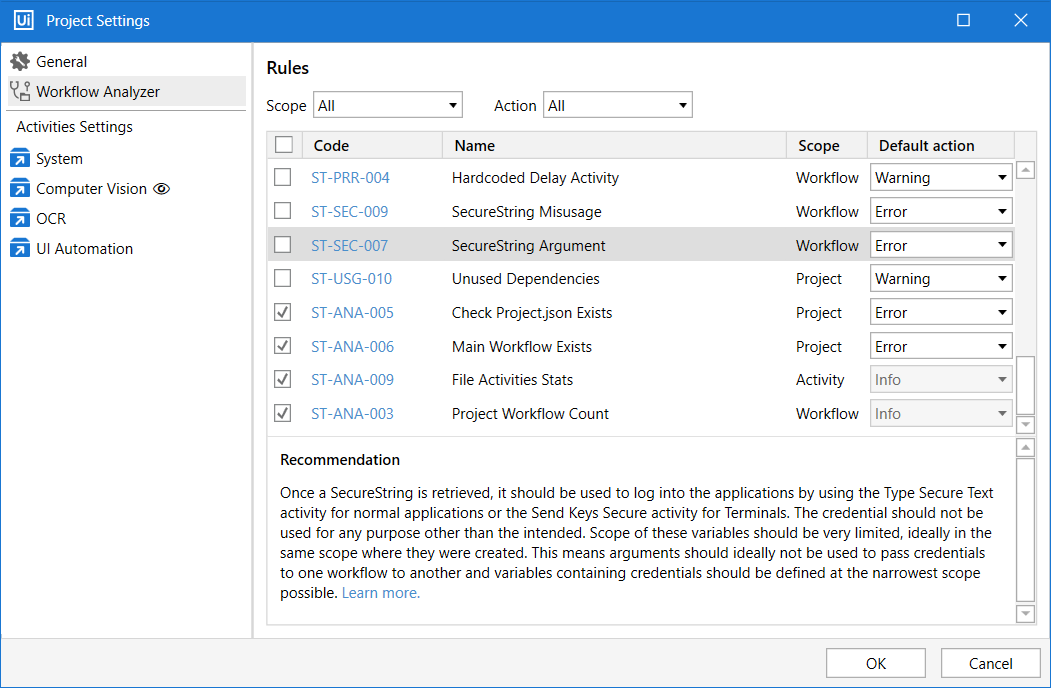The width and height of the screenshot is (1051, 688).
Task: Click the eye icon next to Computer Vision
Action: click(x=162, y=189)
